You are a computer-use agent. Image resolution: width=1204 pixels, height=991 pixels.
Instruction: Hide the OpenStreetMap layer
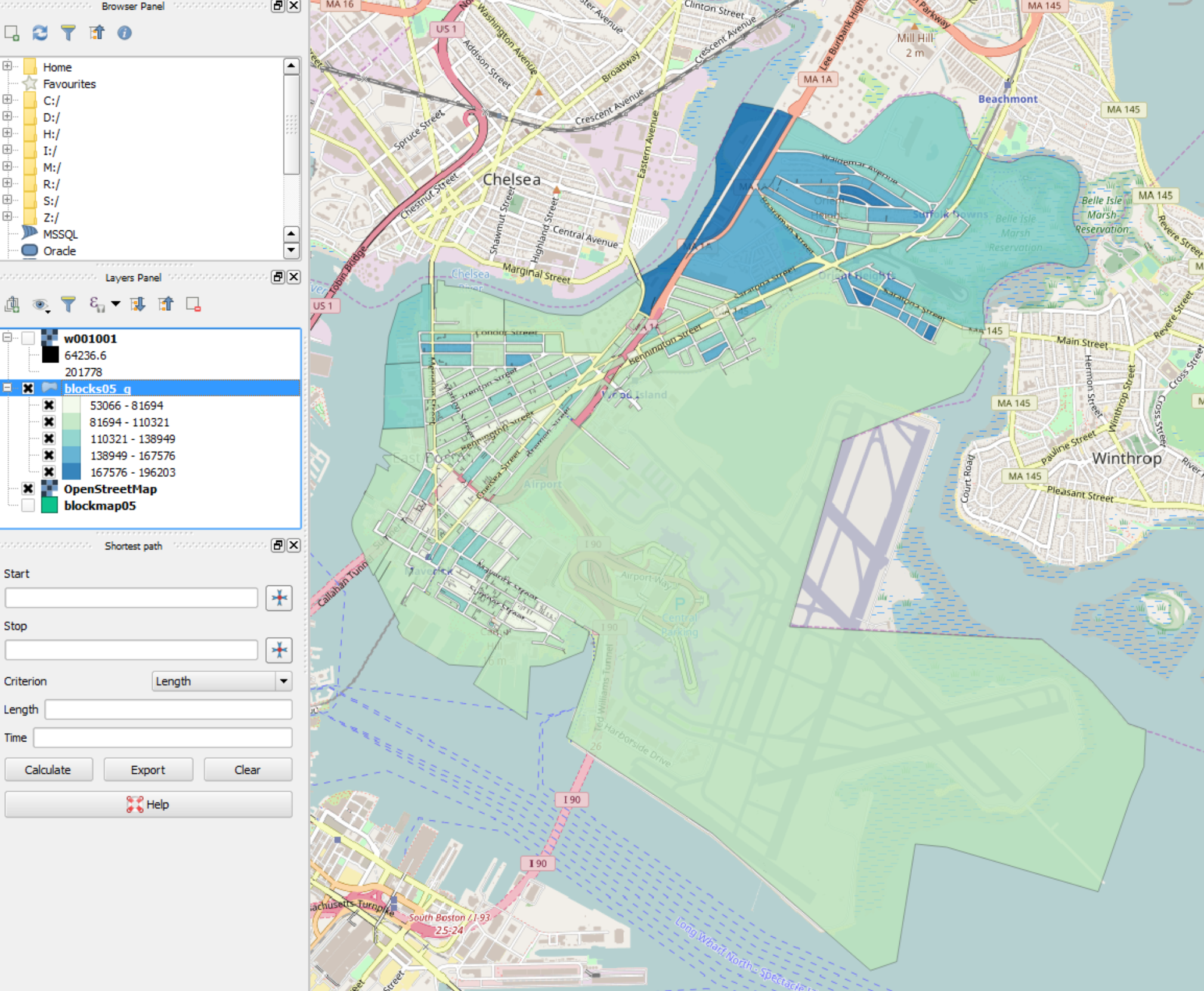(28, 489)
